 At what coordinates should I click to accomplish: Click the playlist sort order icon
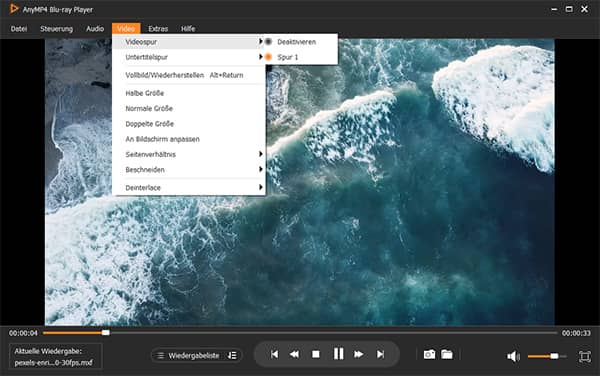(x=232, y=355)
